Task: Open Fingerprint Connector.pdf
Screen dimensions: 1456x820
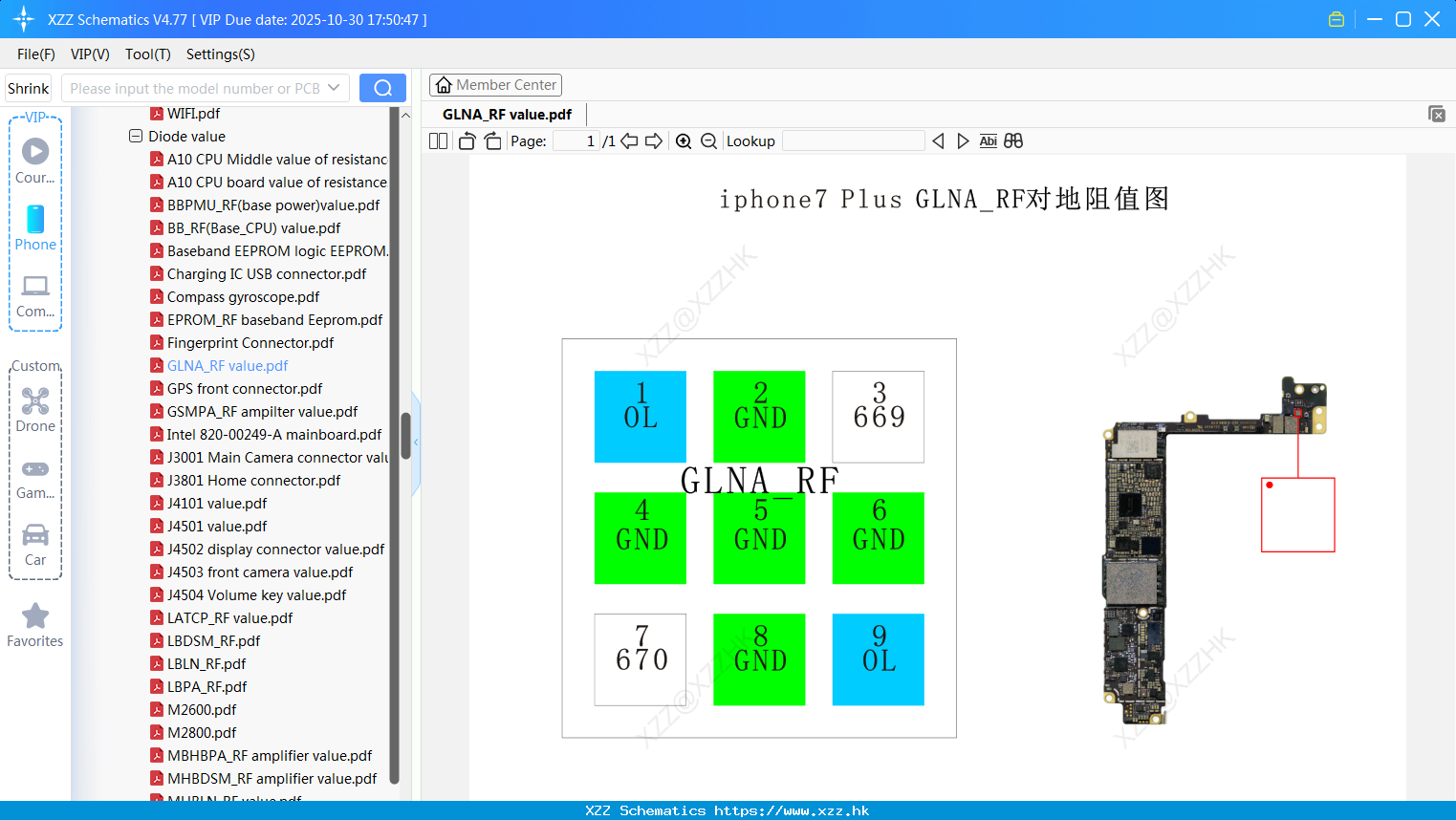Action: coord(242,343)
